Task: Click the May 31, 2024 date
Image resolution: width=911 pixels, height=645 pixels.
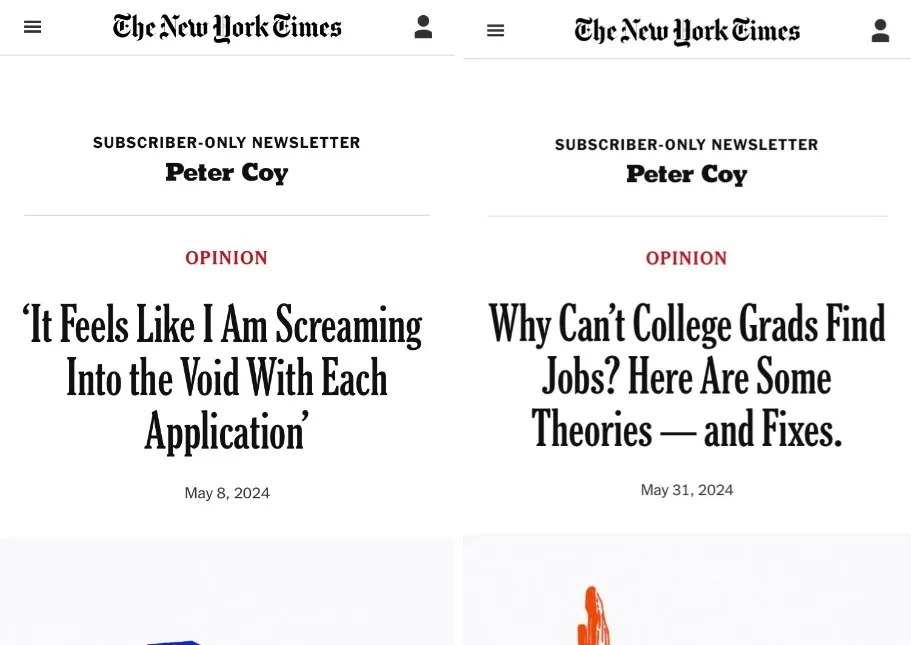Action: pos(687,490)
